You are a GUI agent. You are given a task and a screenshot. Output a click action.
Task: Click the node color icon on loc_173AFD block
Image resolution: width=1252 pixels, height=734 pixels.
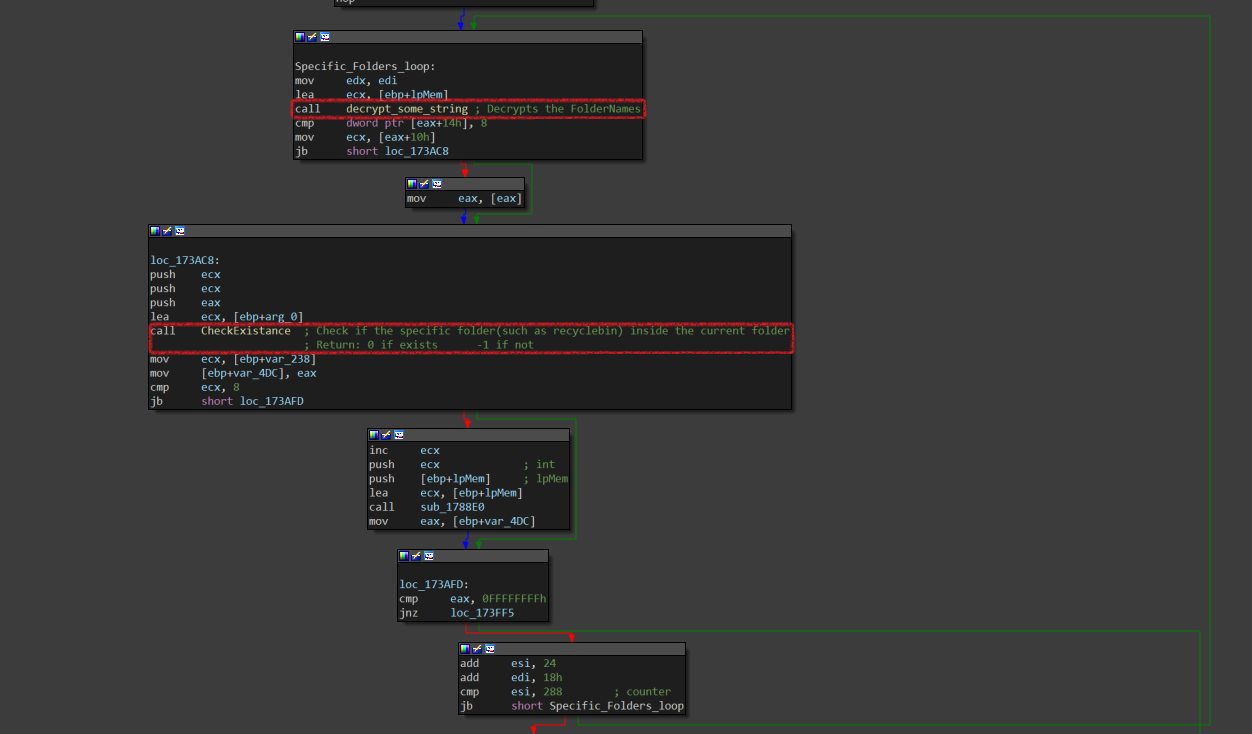click(404, 556)
